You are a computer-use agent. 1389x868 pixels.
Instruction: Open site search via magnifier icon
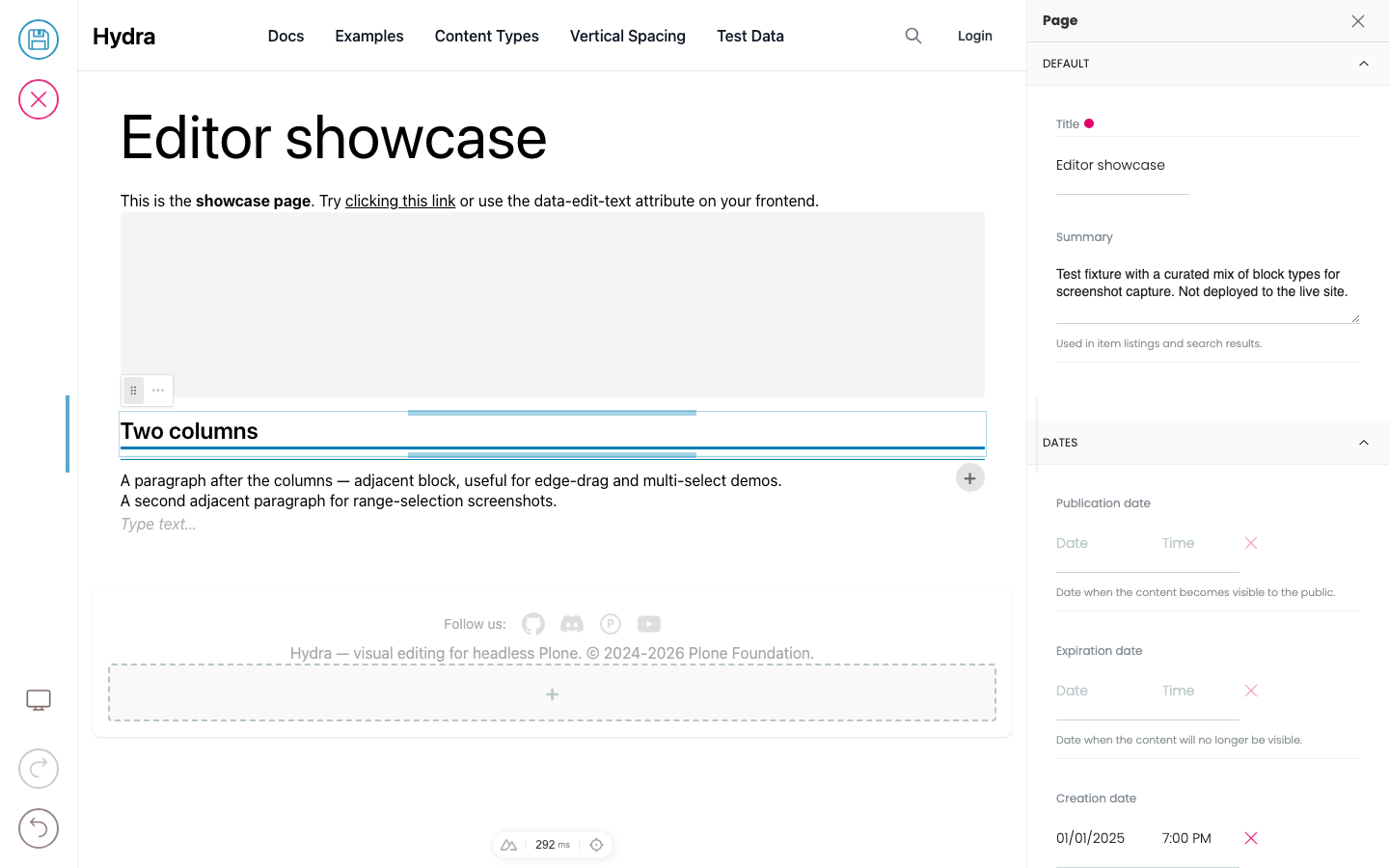pyautogui.click(x=913, y=36)
